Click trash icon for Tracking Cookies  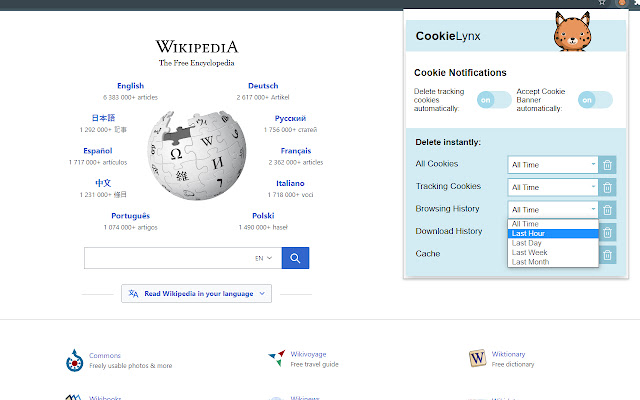[608, 187]
